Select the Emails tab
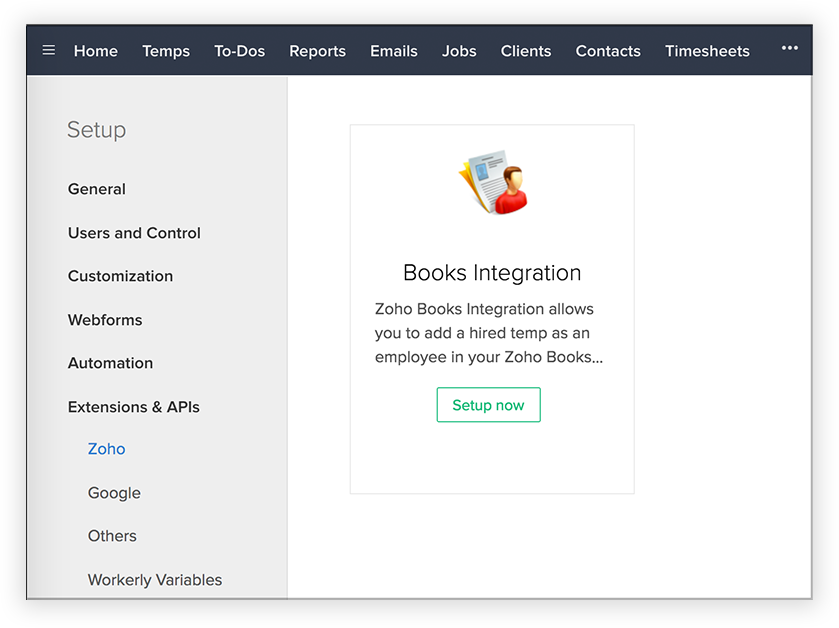Screen dimensions: 839x628 [394, 51]
